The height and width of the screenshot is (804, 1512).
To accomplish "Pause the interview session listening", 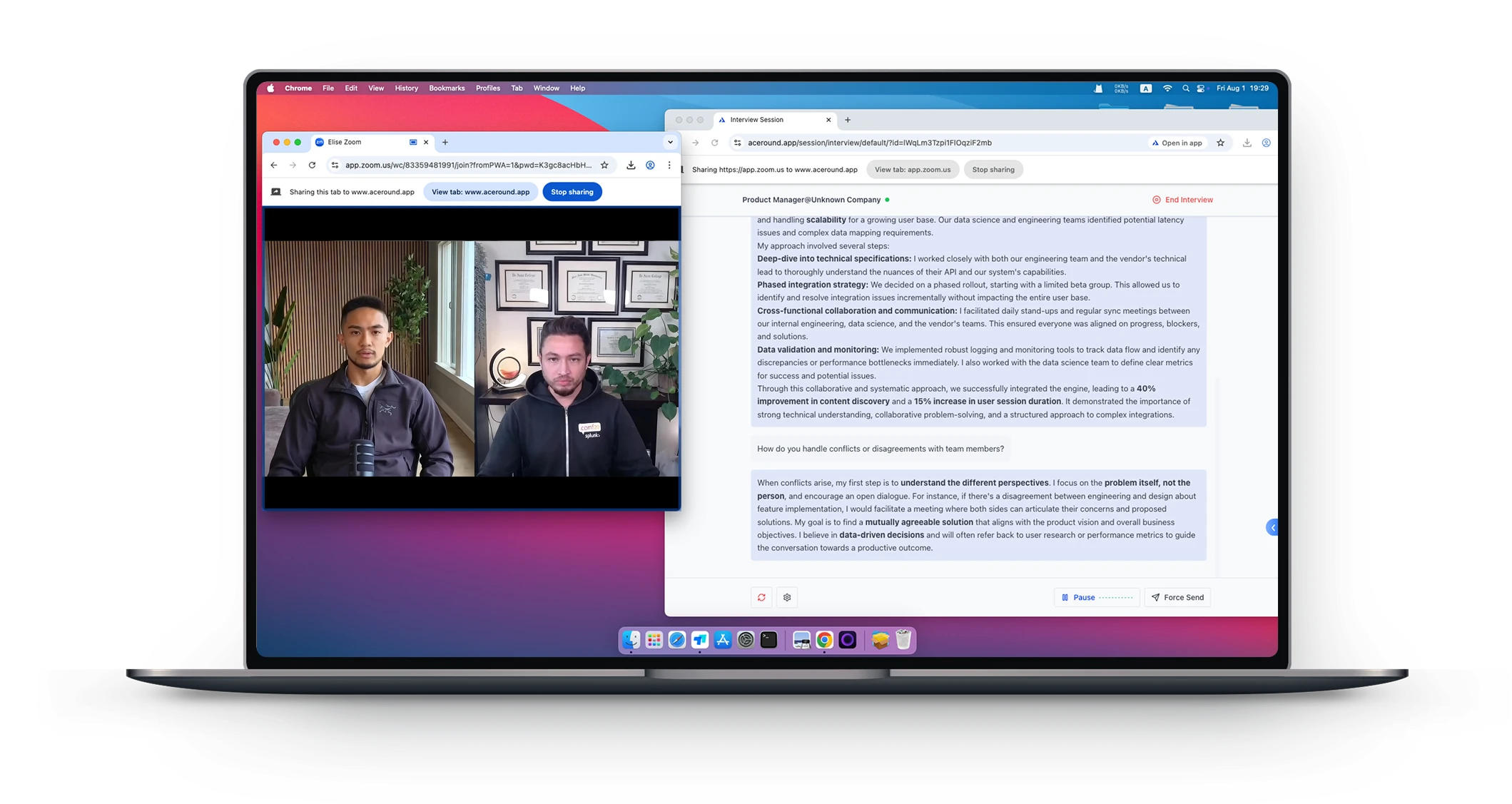I will click(1078, 598).
